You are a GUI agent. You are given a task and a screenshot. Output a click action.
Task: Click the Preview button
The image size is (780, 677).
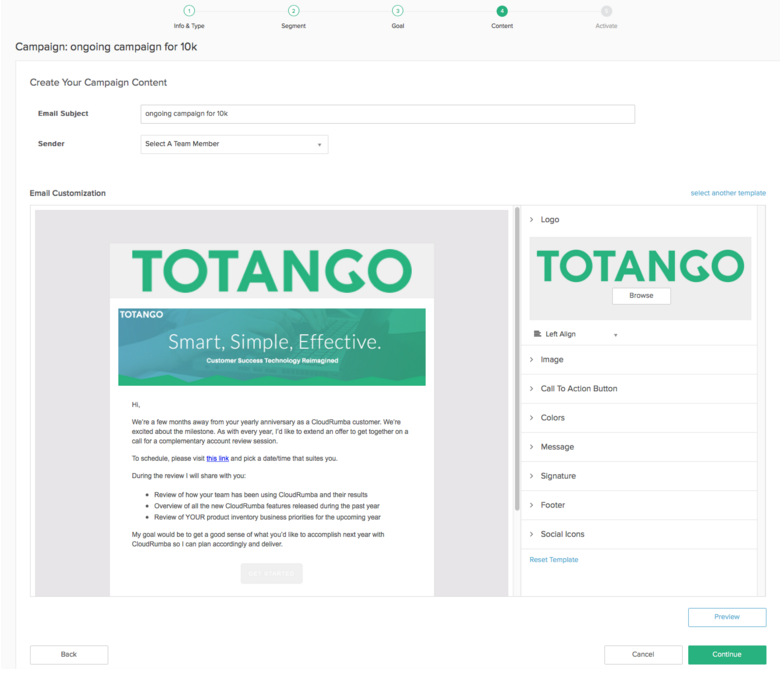coord(727,617)
